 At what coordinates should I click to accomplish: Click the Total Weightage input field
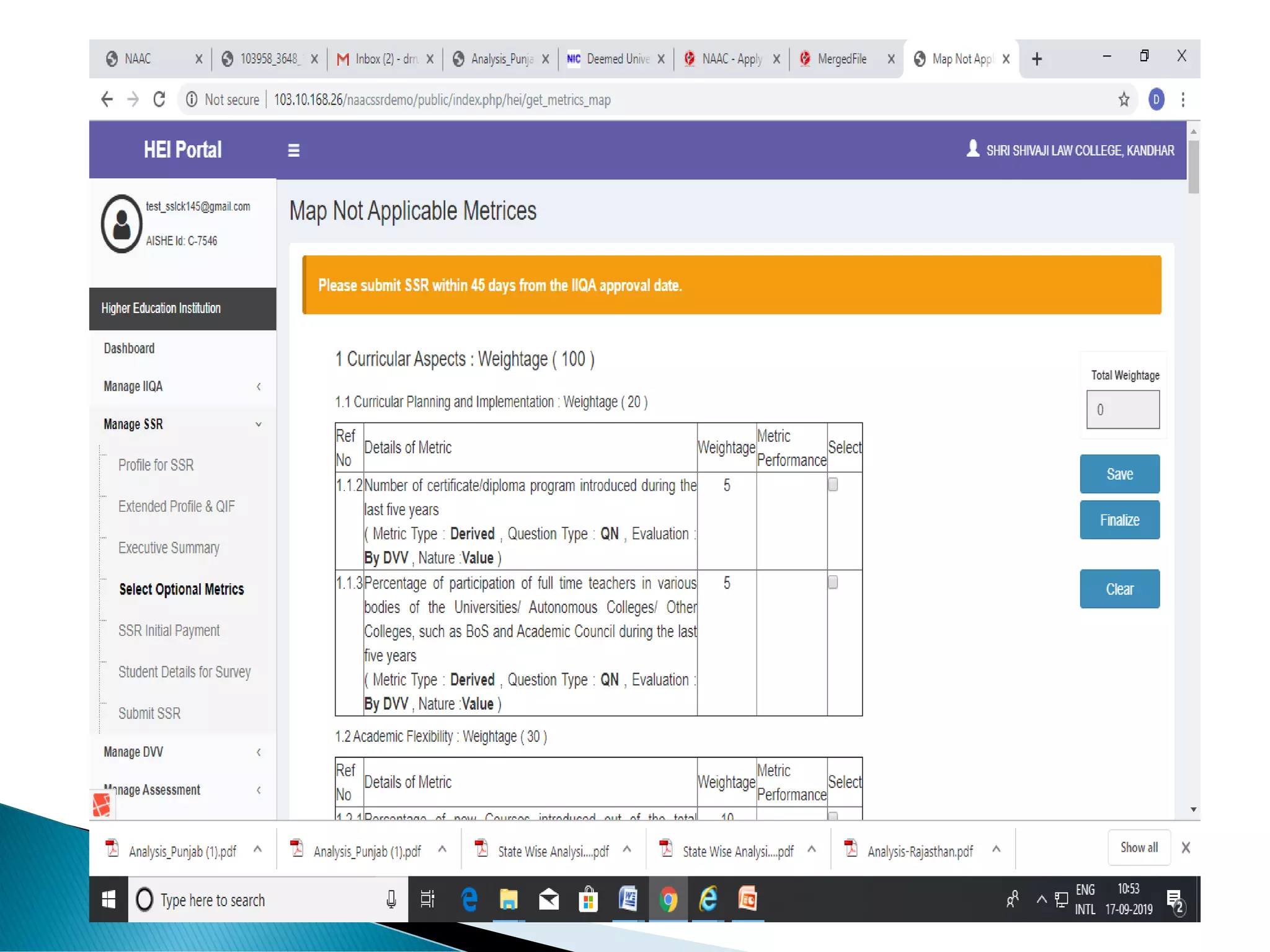click(x=1122, y=409)
